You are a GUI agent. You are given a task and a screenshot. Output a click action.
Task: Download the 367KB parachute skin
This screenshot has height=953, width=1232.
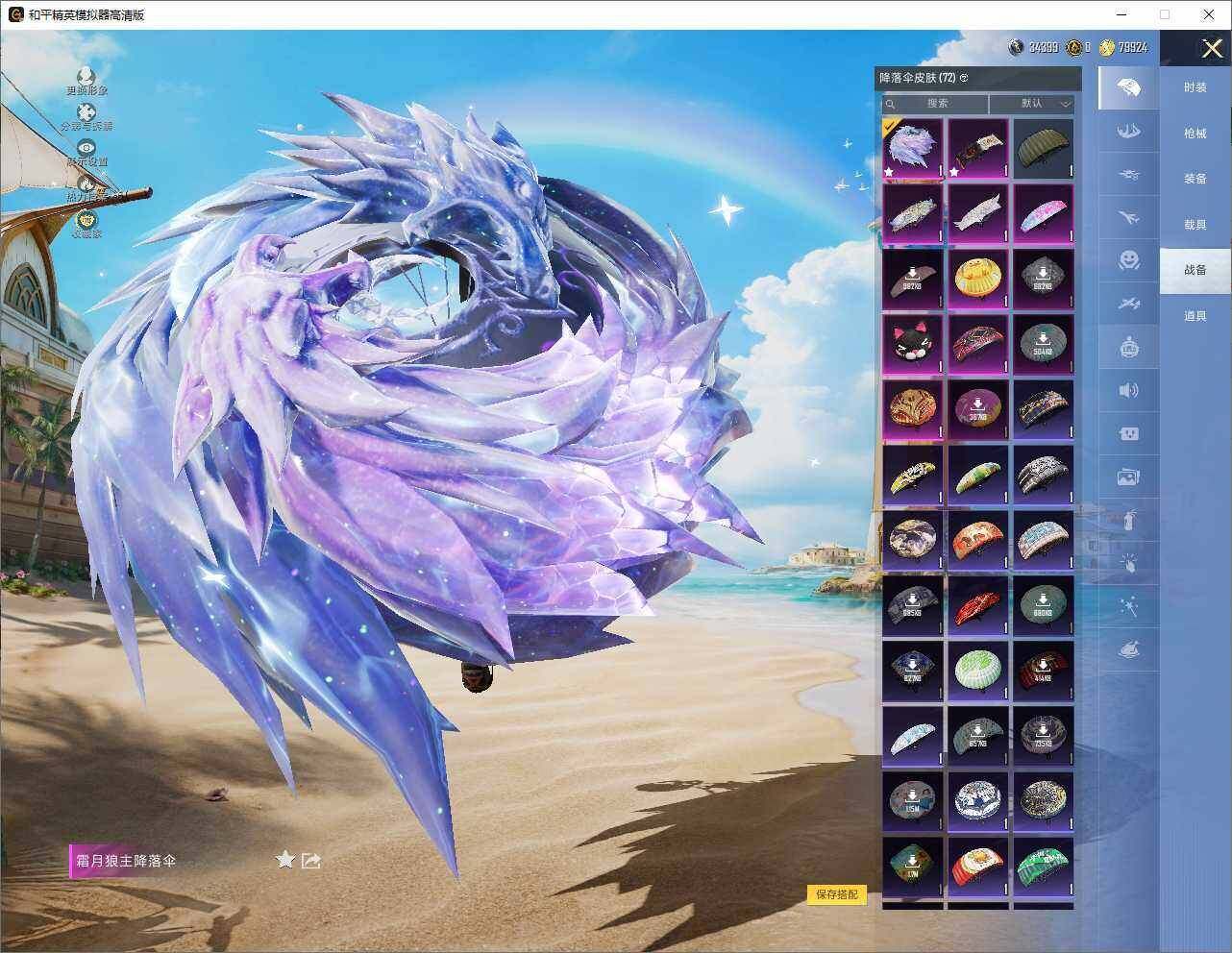(x=978, y=410)
